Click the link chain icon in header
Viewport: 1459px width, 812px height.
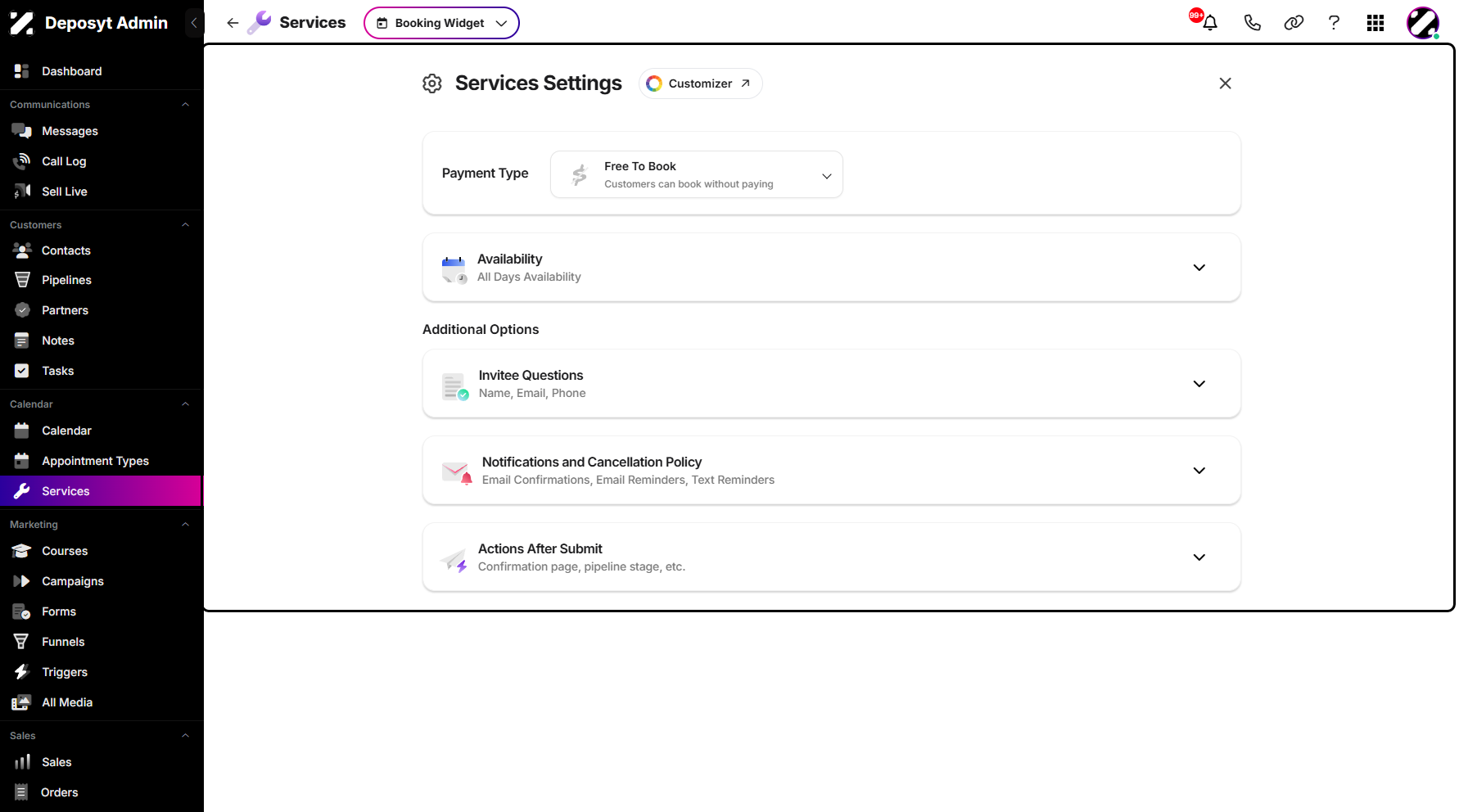pos(1294,23)
